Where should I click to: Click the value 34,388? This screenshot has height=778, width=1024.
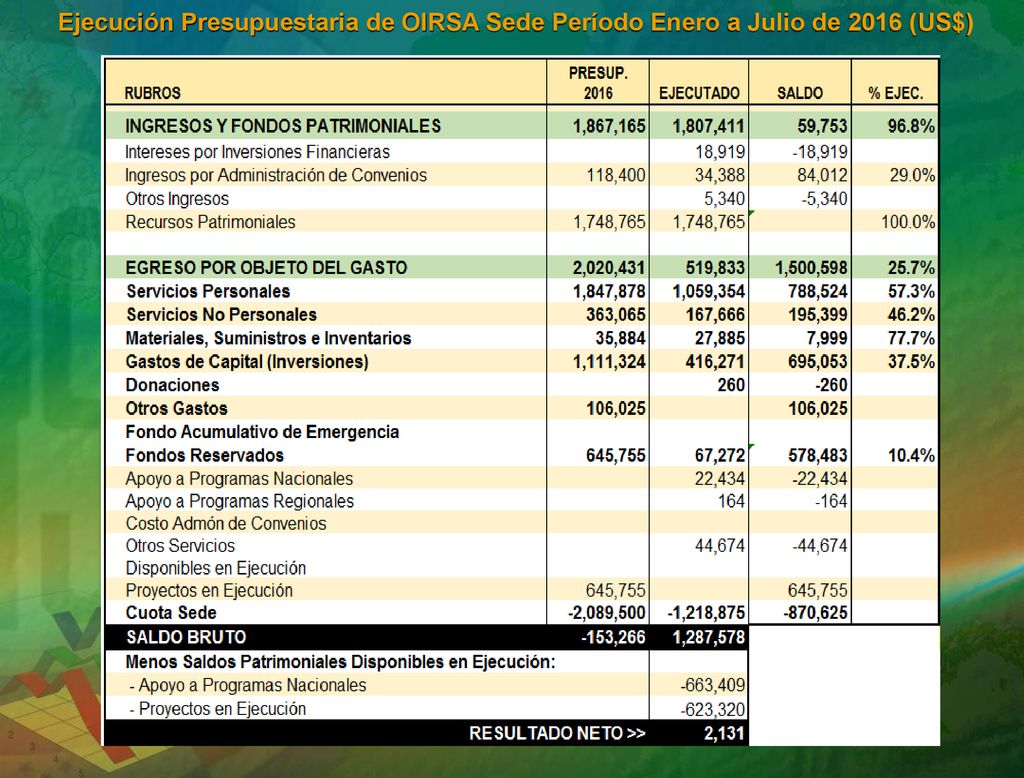(x=720, y=175)
